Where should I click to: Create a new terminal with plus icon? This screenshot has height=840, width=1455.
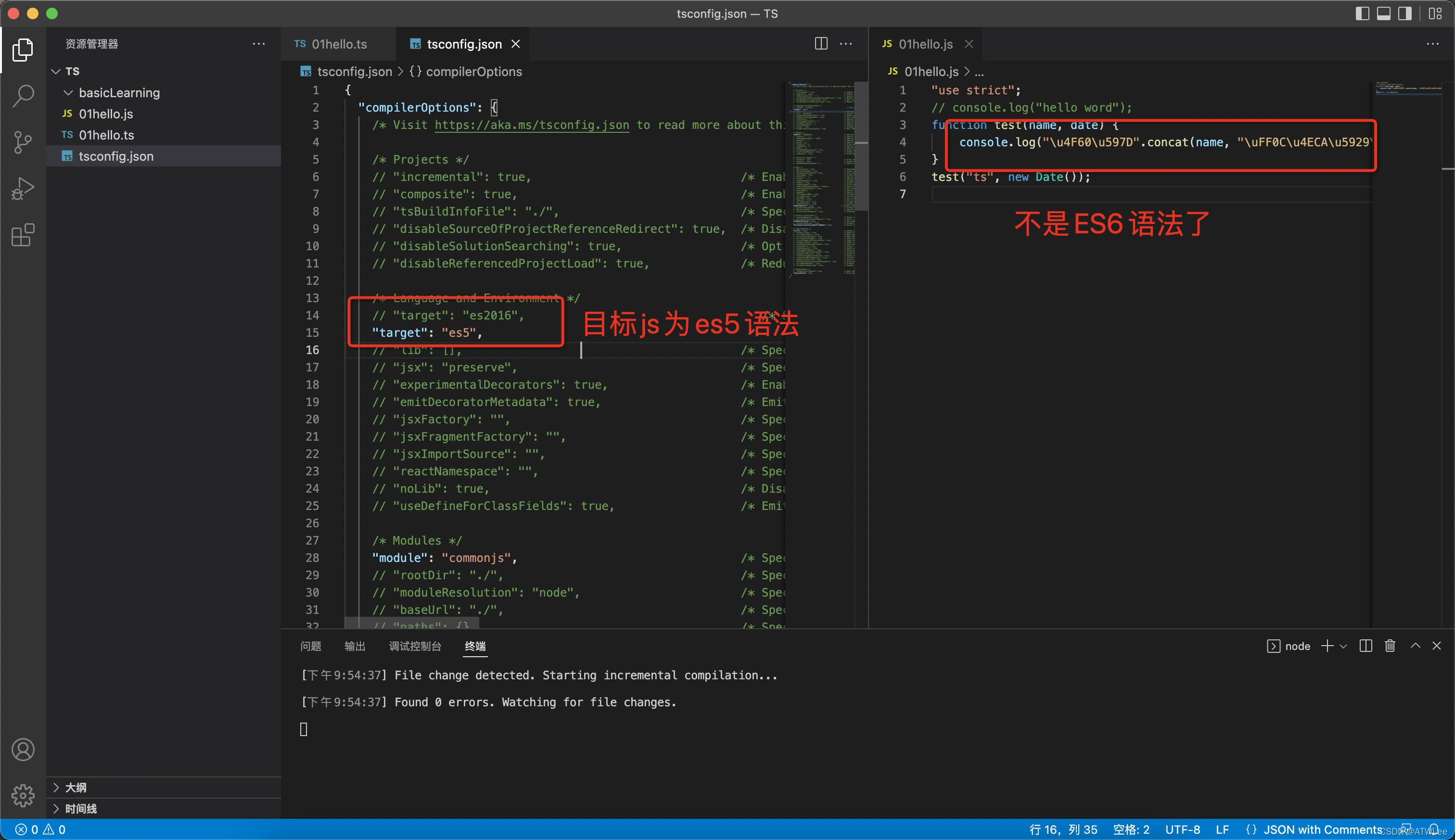(x=1327, y=646)
